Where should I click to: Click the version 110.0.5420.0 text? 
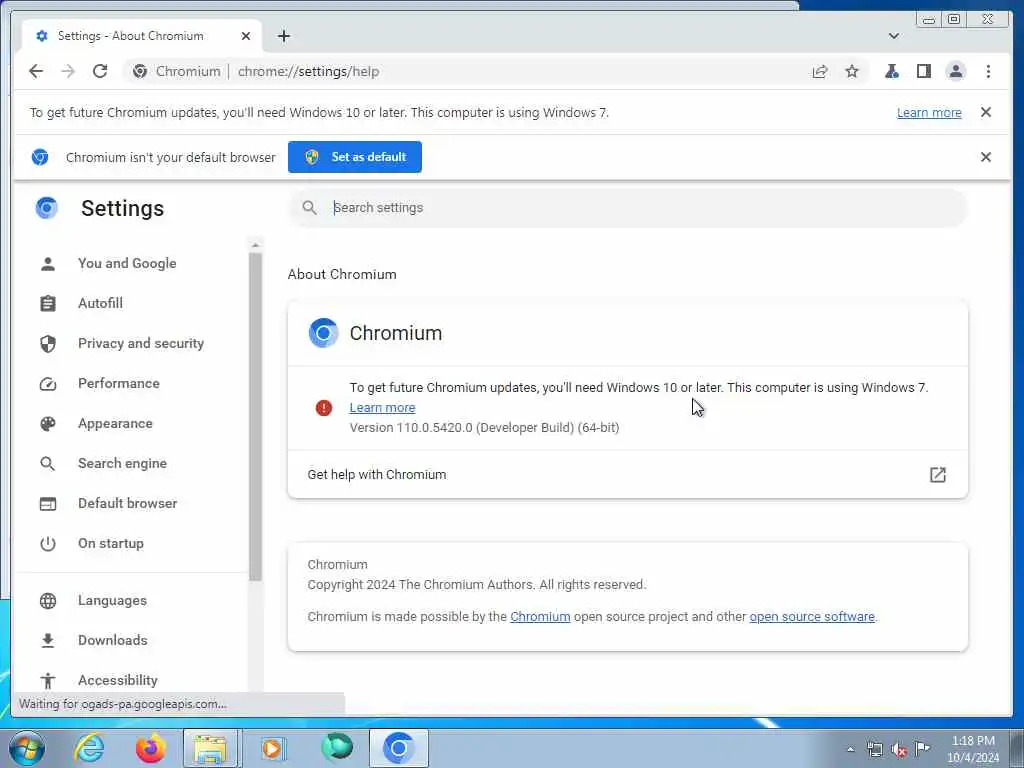(484, 428)
